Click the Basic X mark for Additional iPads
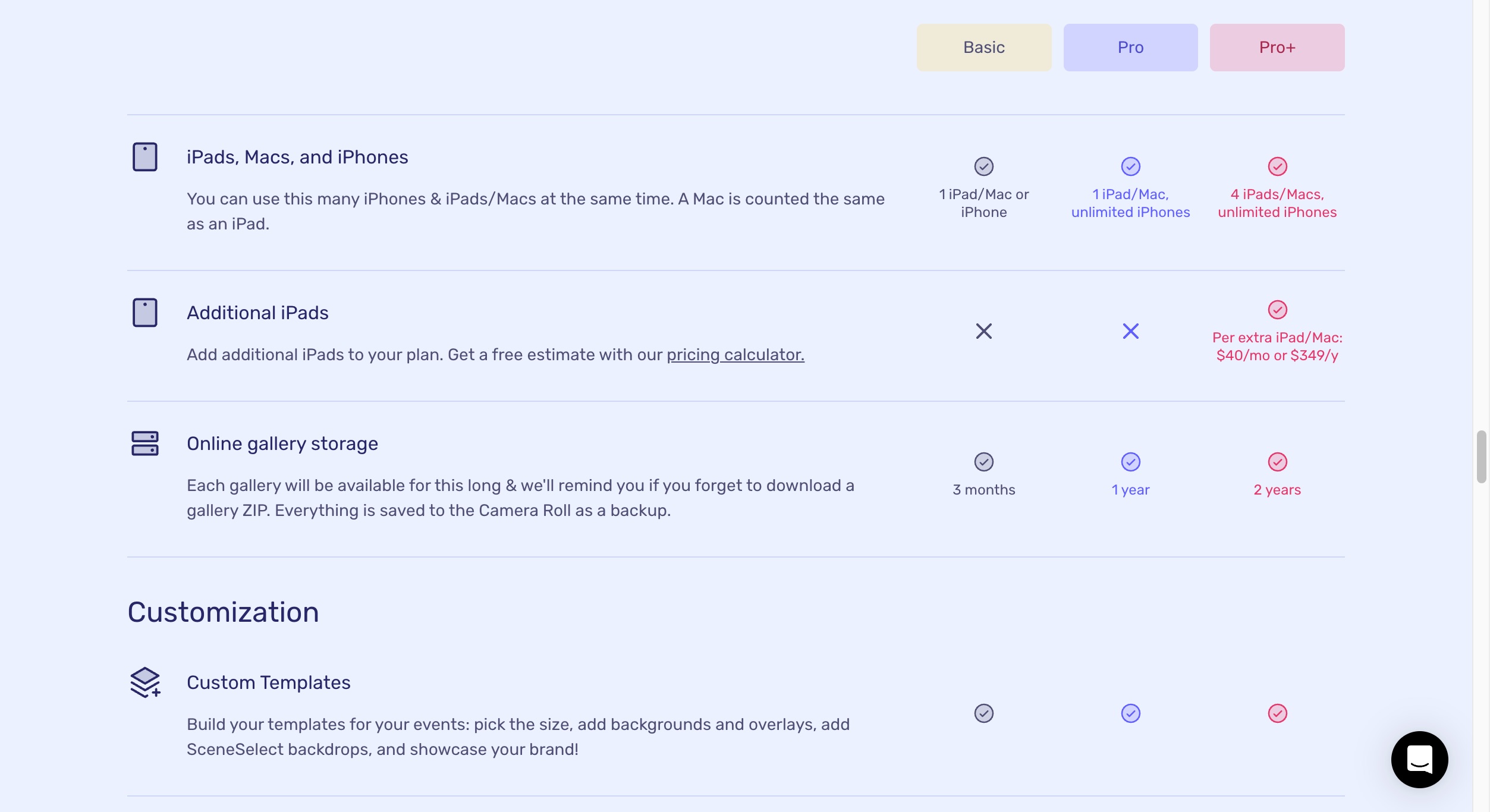The height and width of the screenshot is (812, 1490). tap(984, 331)
